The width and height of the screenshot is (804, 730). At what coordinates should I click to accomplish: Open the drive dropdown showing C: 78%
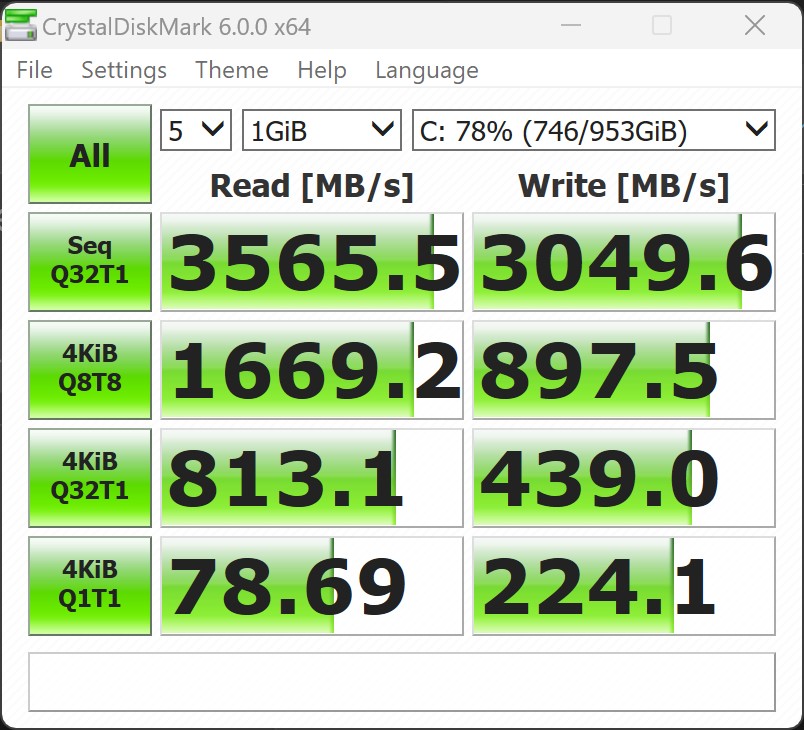[594, 130]
